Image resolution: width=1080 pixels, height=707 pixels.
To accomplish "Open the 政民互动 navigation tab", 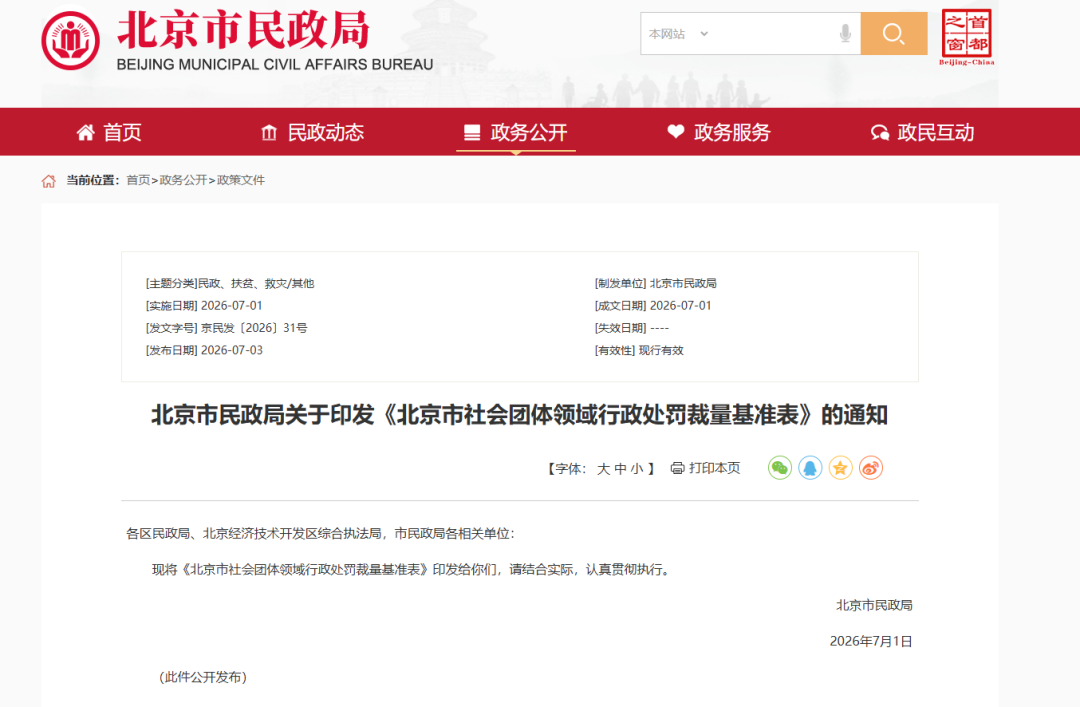I will 922,132.
